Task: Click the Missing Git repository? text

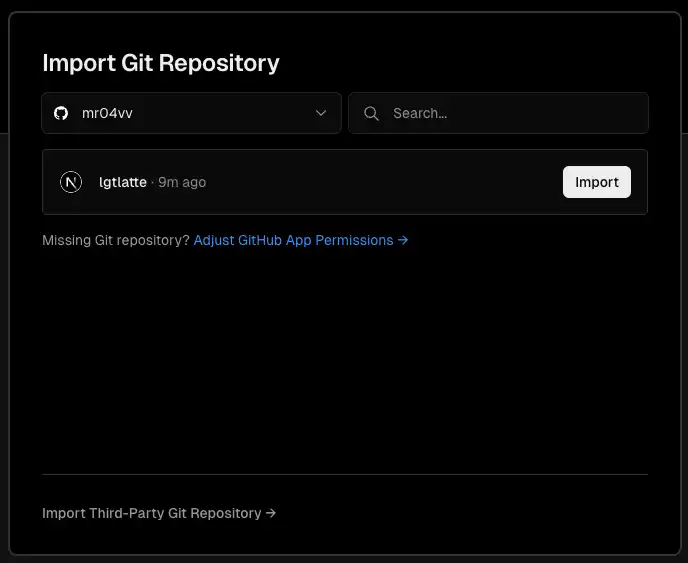Action: click(x=115, y=240)
